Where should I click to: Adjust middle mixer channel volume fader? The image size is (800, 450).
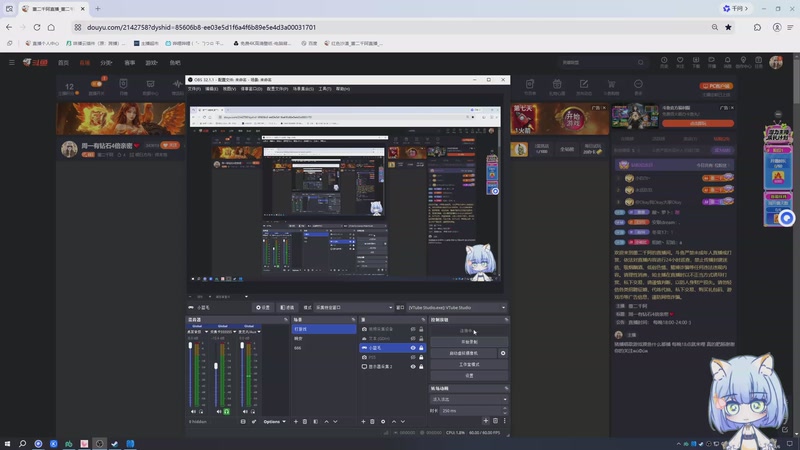point(216,366)
